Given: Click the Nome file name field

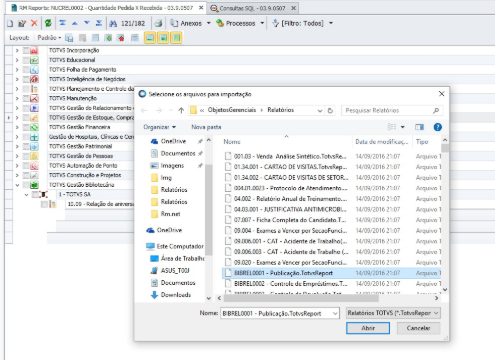Looking at the screenshot, I should tap(280, 313).
